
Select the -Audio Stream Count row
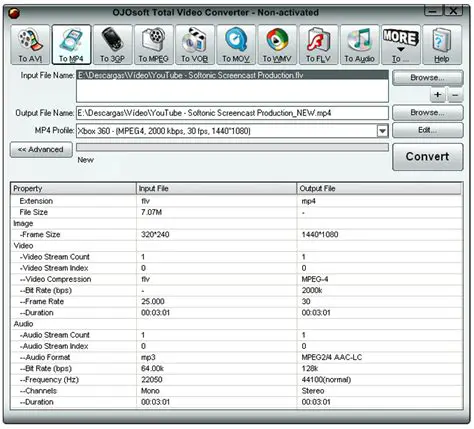pyautogui.click(x=236, y=335)
